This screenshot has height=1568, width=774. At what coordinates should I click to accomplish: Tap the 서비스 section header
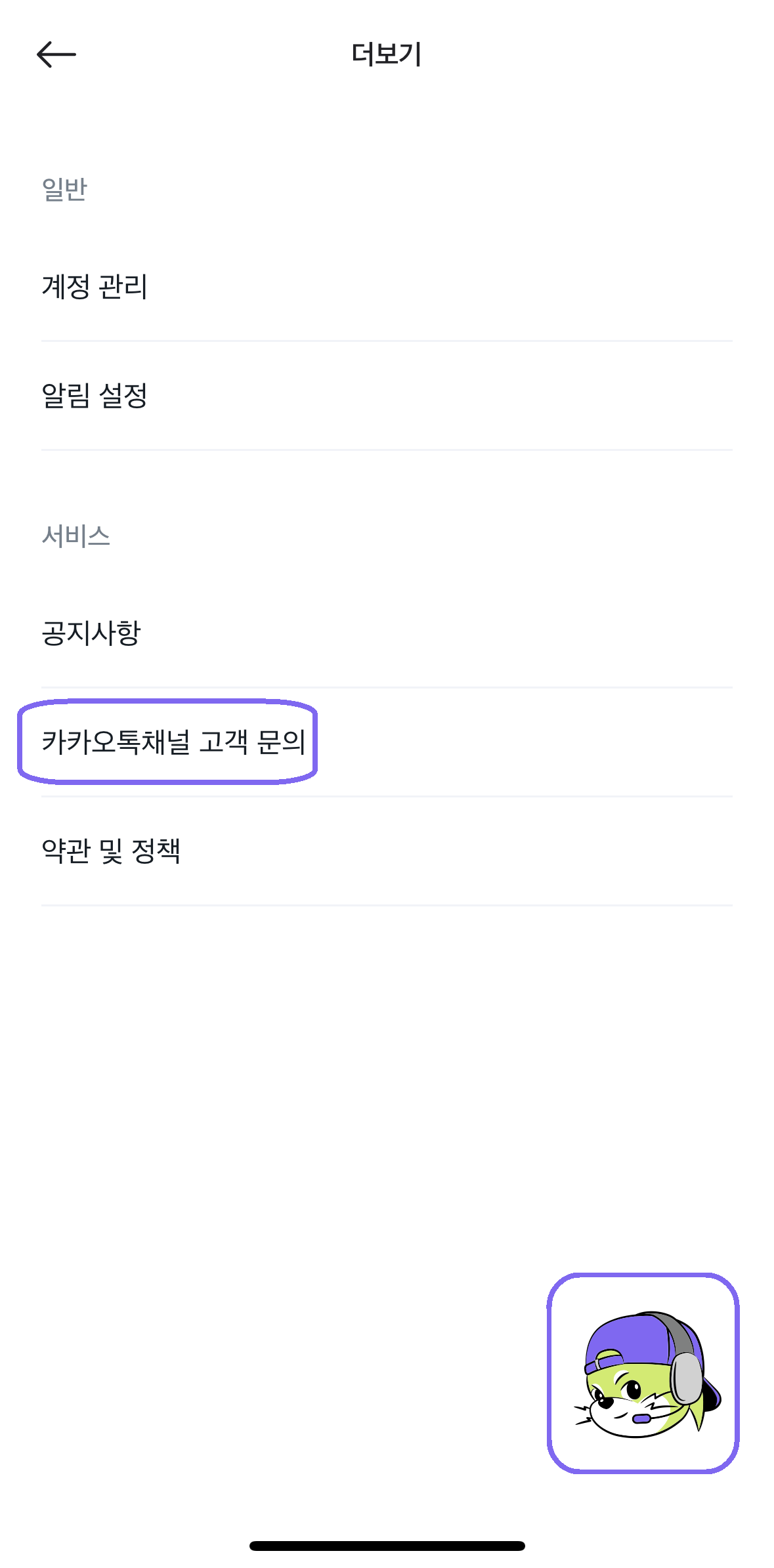[76, 536]
